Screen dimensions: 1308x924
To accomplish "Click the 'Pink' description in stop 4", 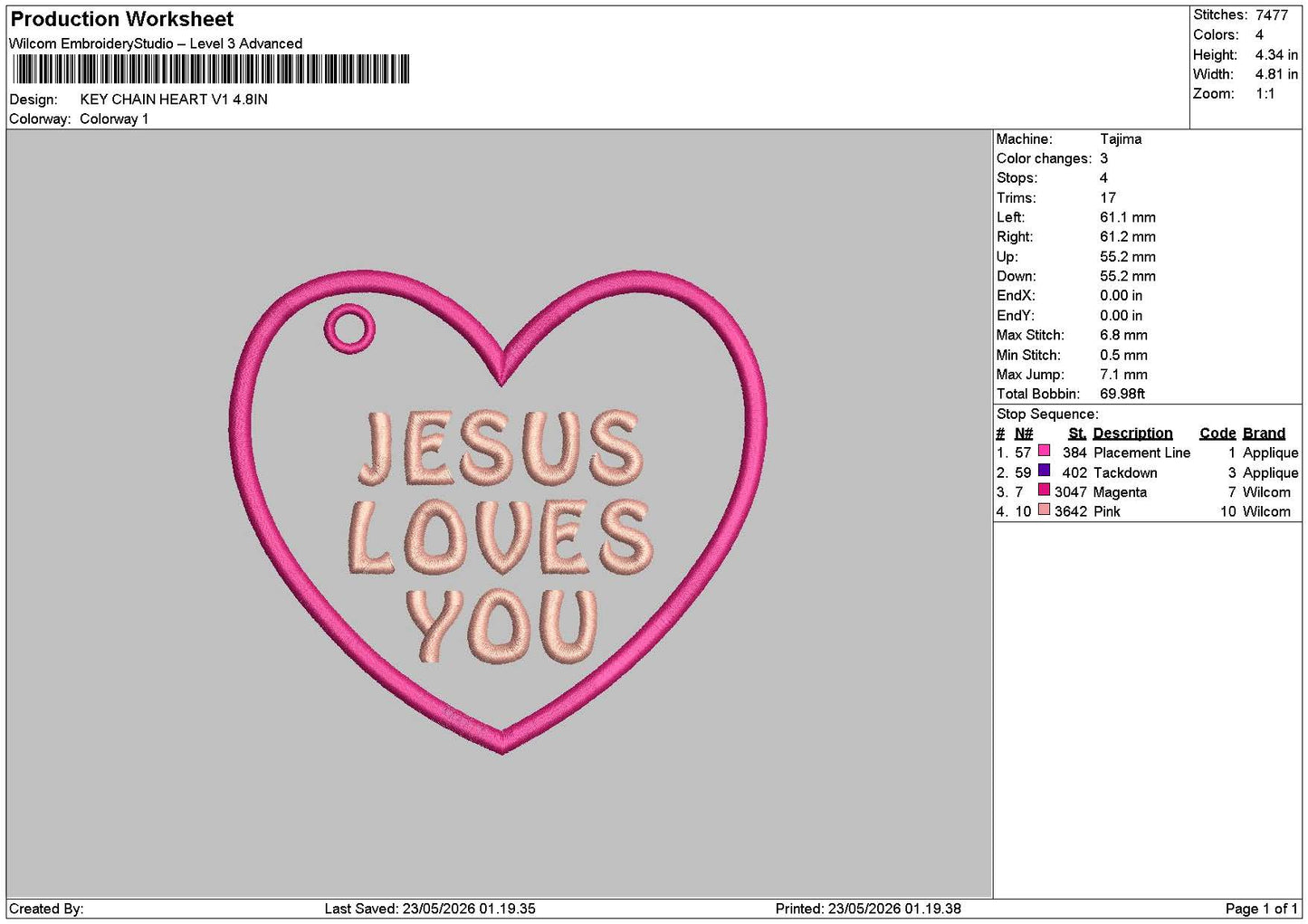I will pos(1106,512).
